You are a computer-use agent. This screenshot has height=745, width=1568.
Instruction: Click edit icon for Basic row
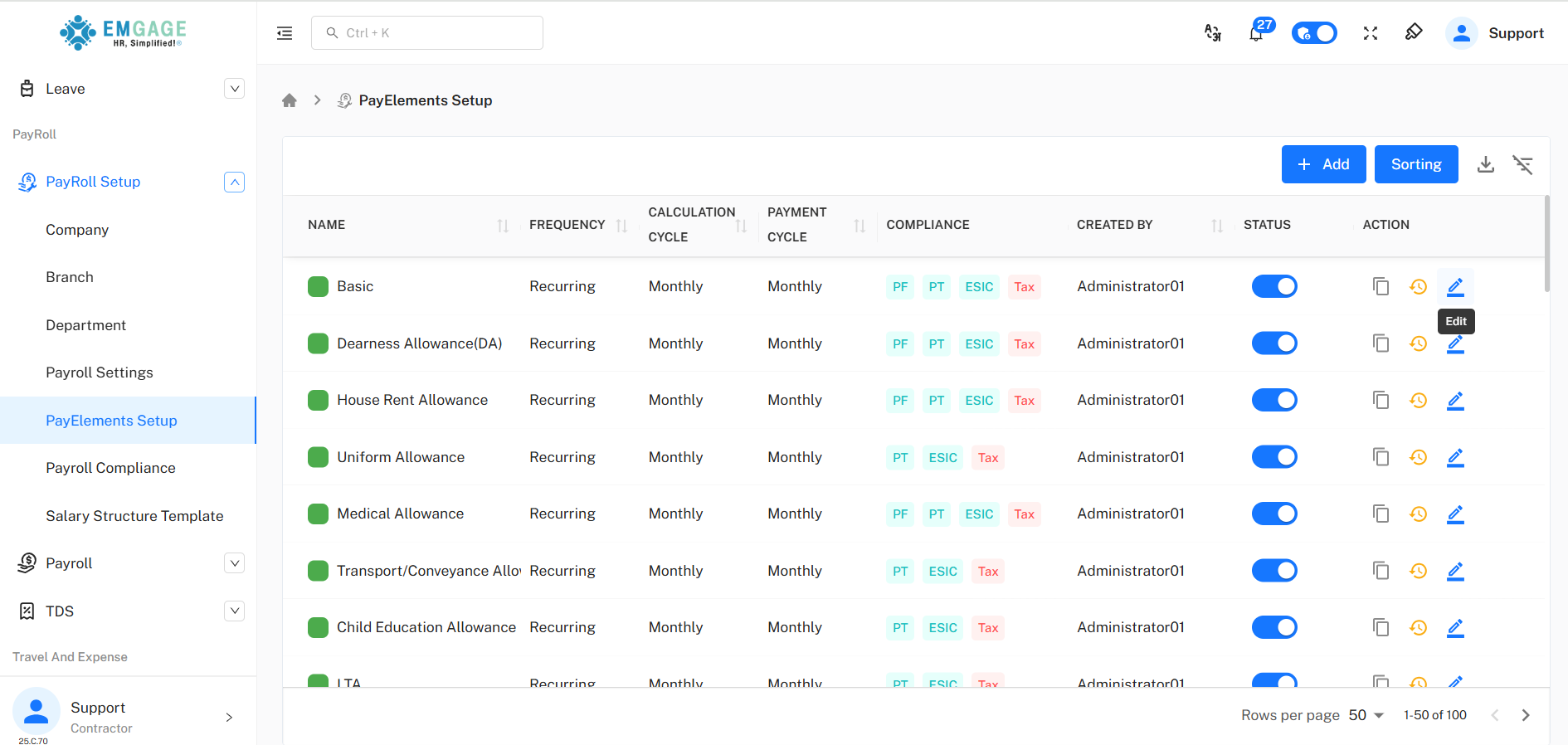point(1455,287)
